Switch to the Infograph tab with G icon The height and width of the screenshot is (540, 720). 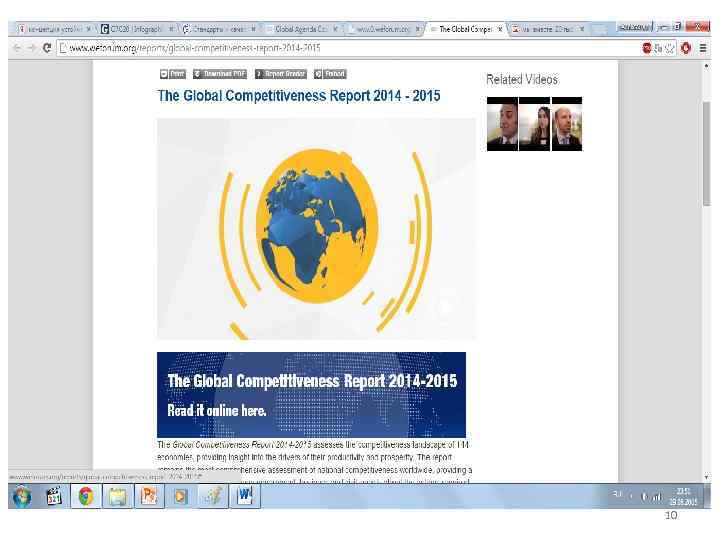pos(135,29)
